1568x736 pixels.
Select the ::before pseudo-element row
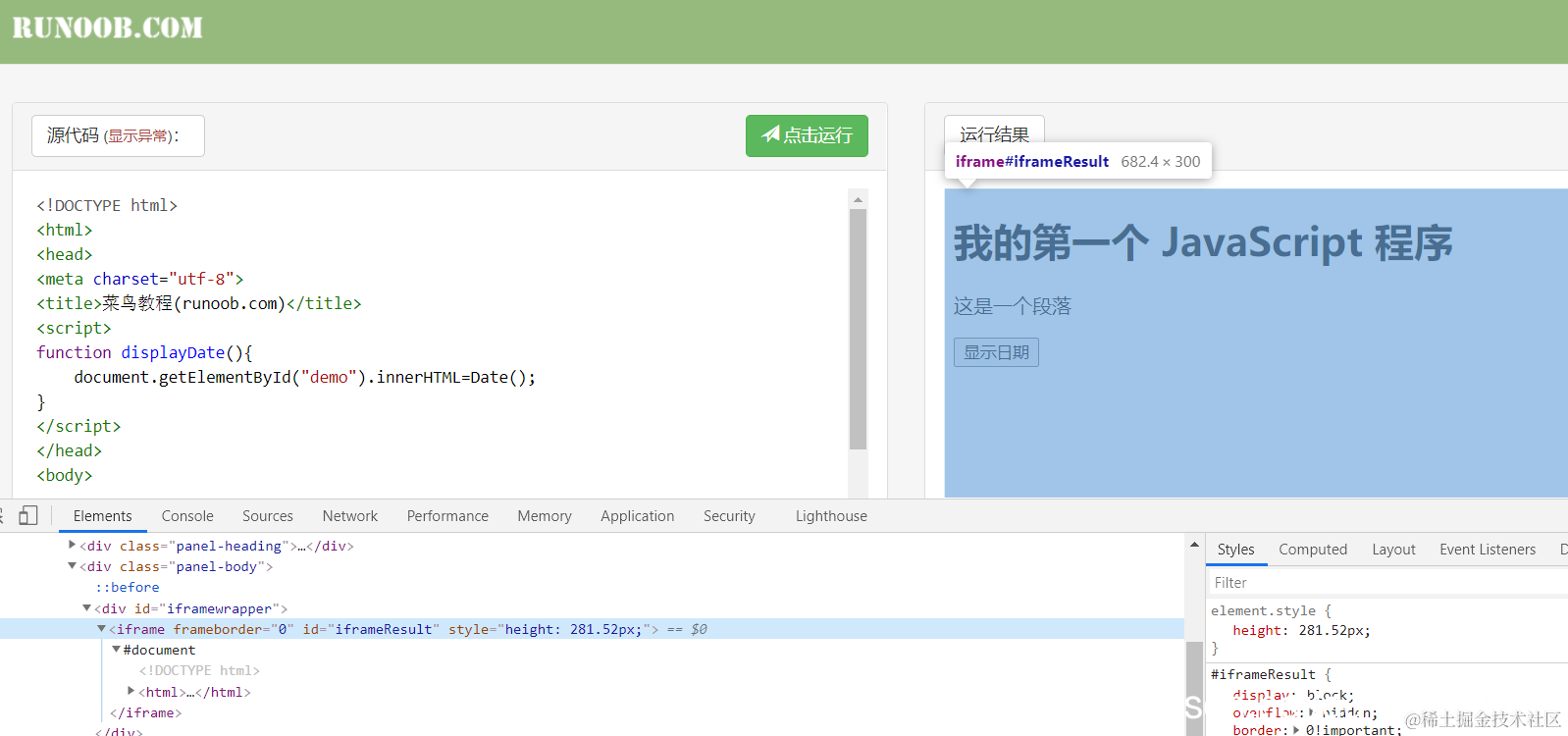(x=127, y=587)
